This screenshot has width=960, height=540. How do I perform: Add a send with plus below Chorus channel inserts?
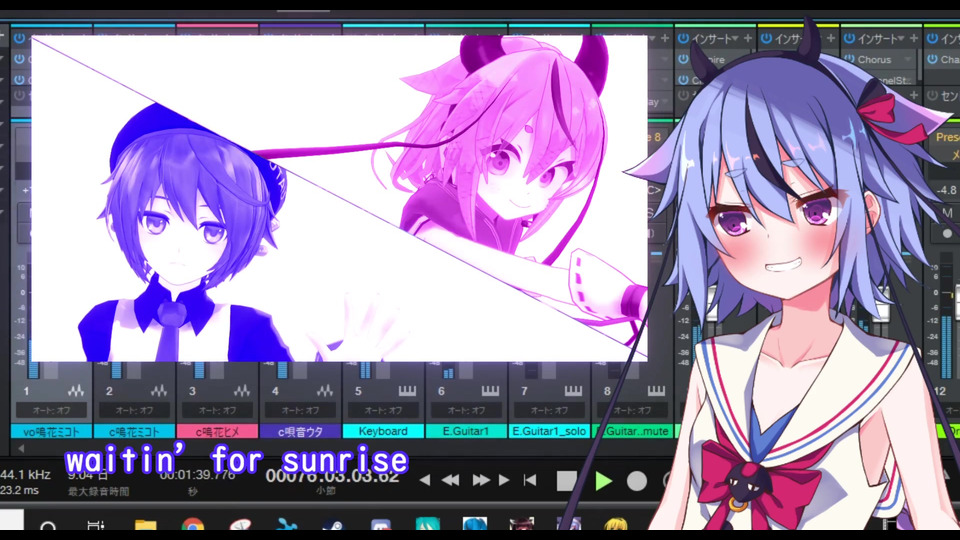point(914,96)
